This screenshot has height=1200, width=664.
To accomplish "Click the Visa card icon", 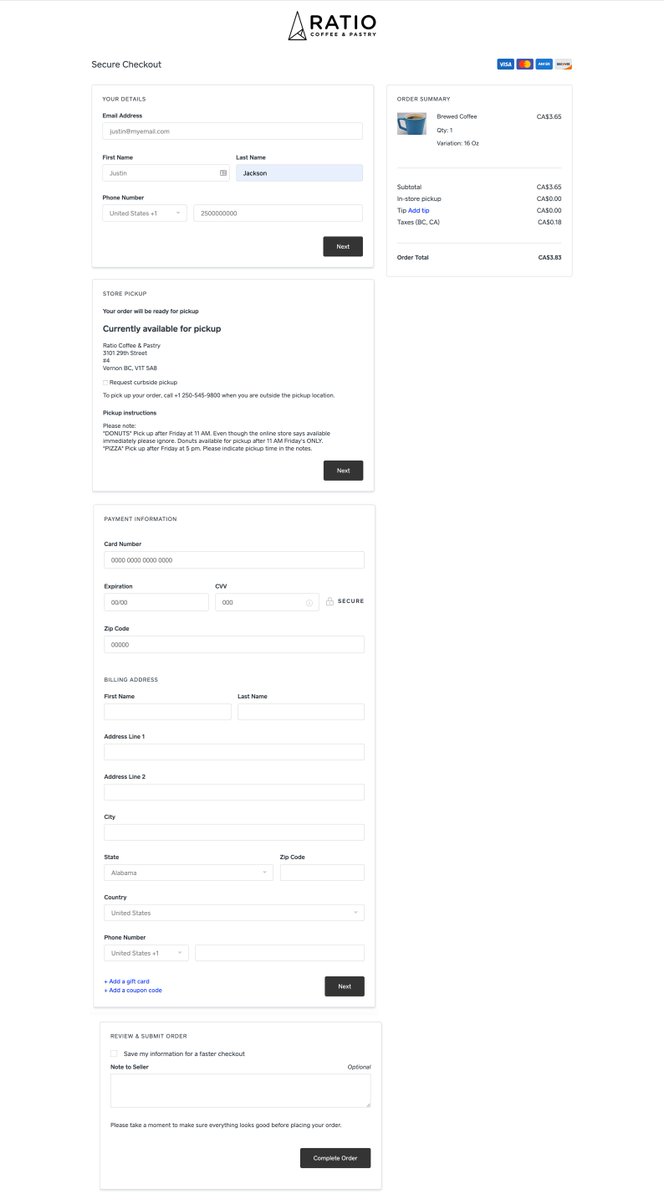I will (505, 64).
